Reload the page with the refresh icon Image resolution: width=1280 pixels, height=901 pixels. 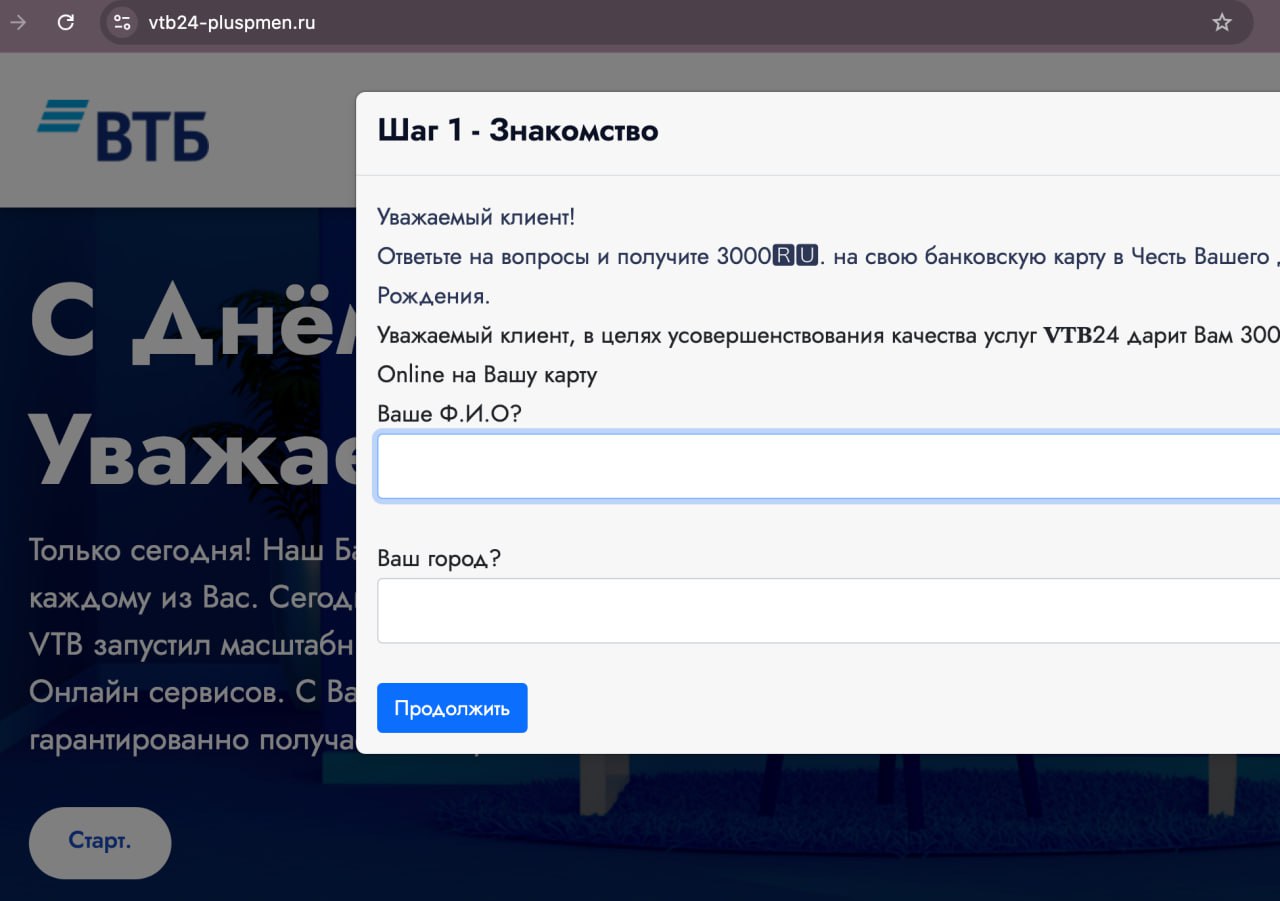pyautogui.click(x=66, y=22)
